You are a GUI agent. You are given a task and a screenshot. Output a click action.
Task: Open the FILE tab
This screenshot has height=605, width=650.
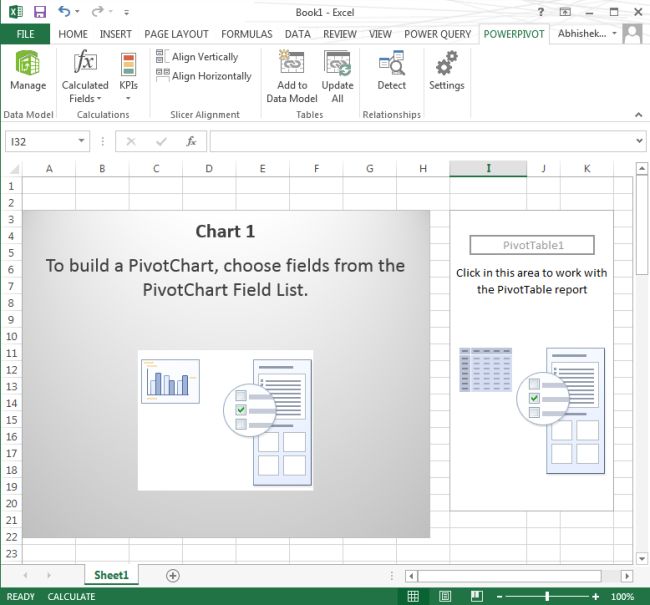[x=25, y=34]
